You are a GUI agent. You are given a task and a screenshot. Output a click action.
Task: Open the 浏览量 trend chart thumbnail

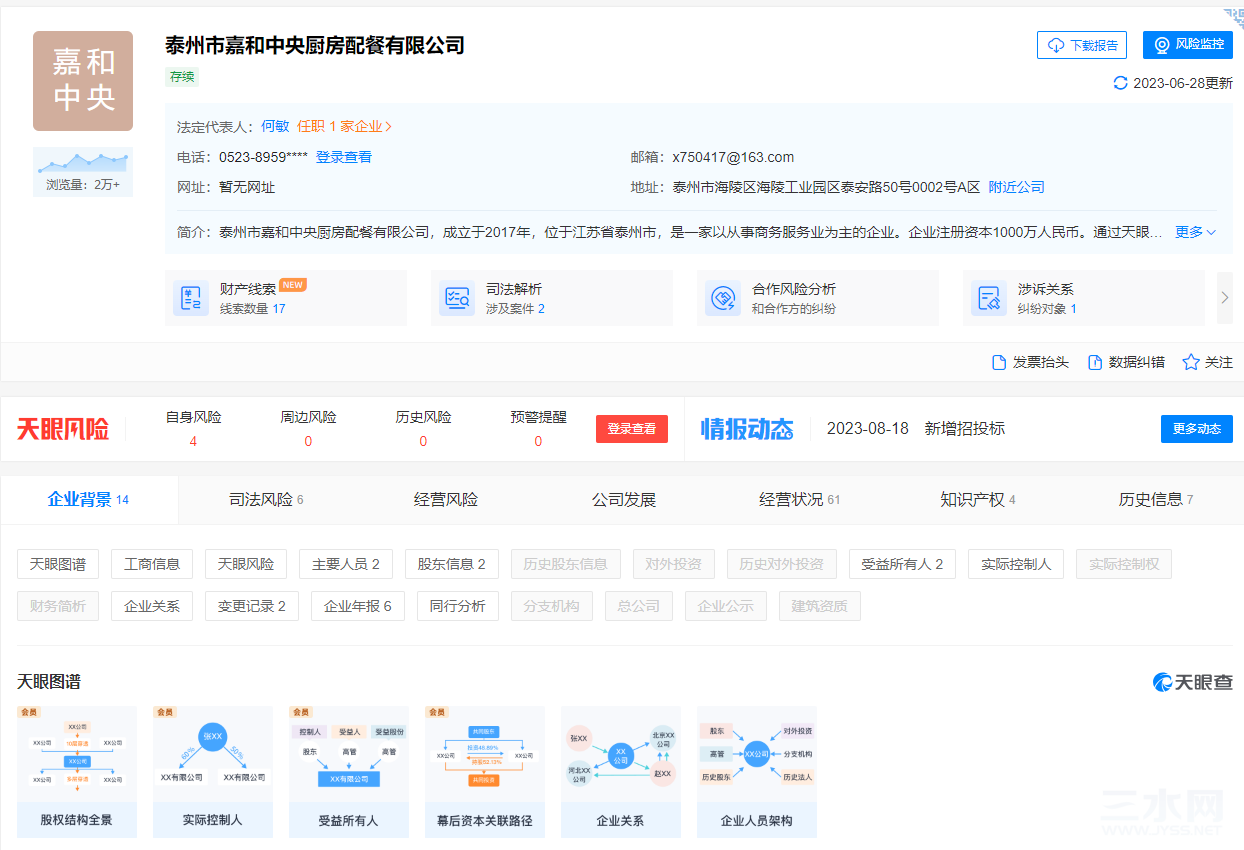tap(83, 172)
